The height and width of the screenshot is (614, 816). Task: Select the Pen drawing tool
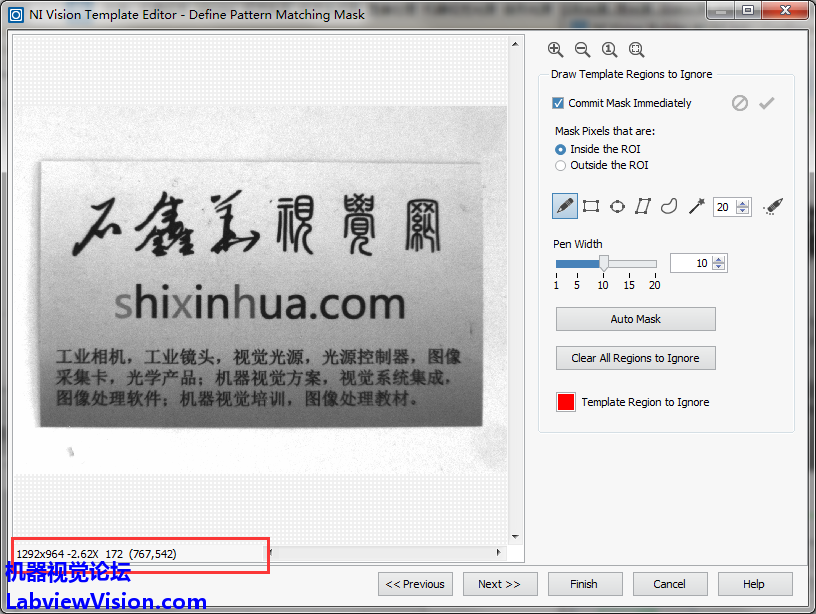(565, 206)
